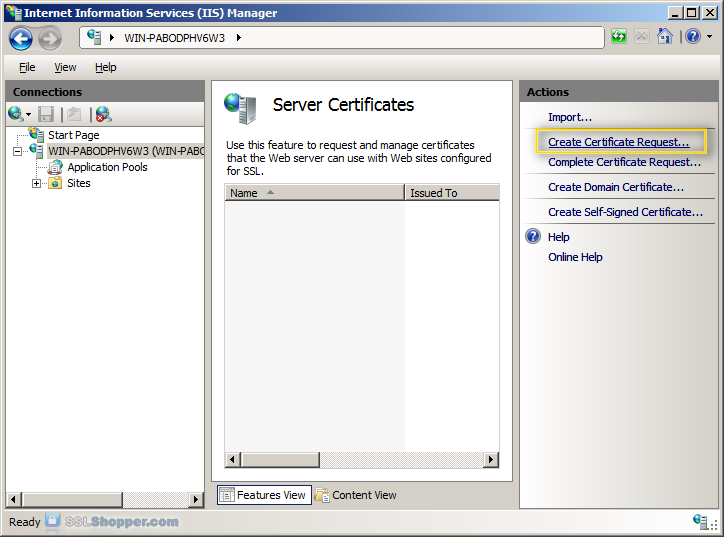Click the Stop icon in toolbar

(641, 36)
